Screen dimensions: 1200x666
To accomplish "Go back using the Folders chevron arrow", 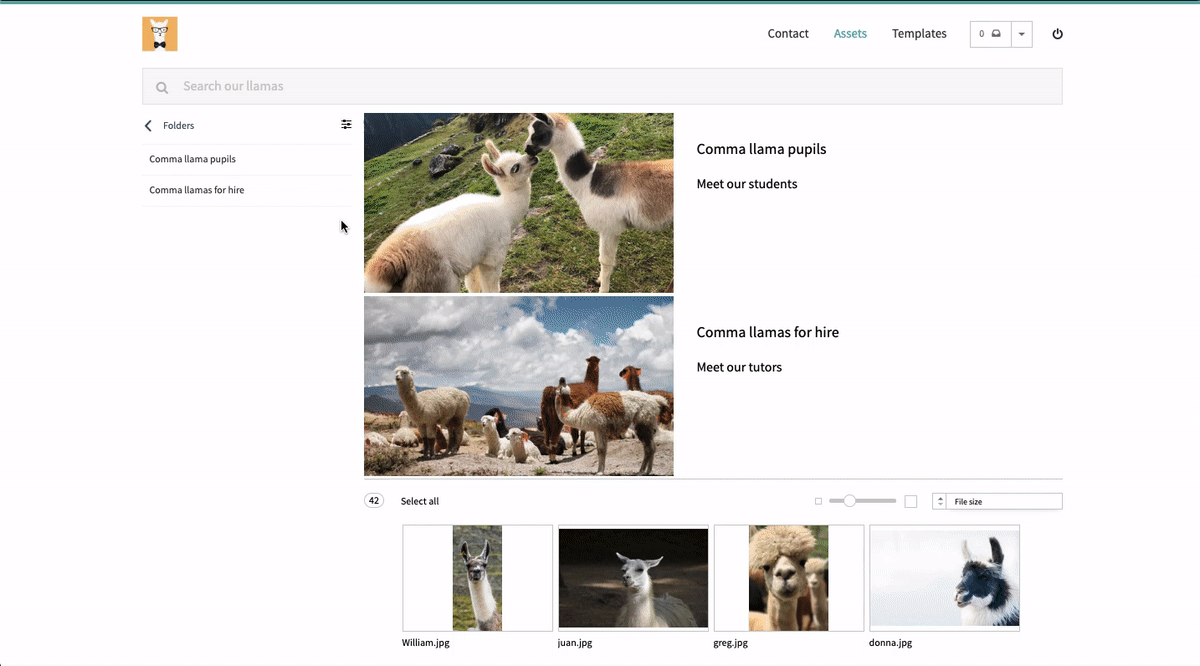I will pyautogui.click(x=148, y=126).
